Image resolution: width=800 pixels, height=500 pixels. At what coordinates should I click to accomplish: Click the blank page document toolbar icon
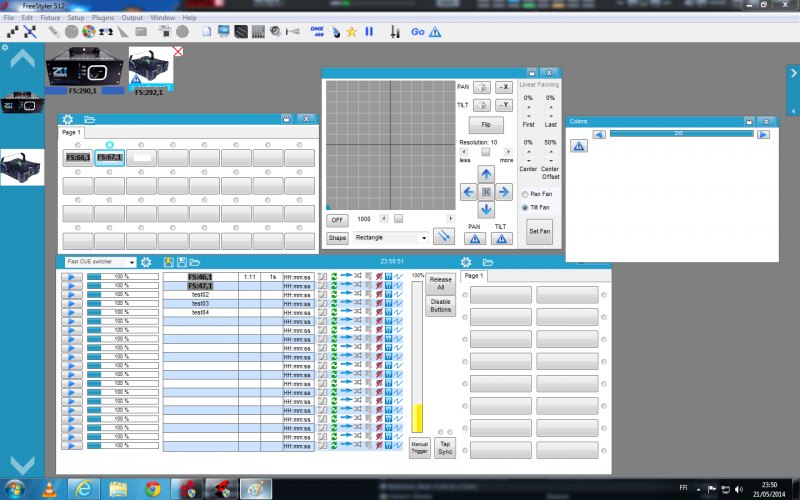pyautogui.click(x=207, y=32)
